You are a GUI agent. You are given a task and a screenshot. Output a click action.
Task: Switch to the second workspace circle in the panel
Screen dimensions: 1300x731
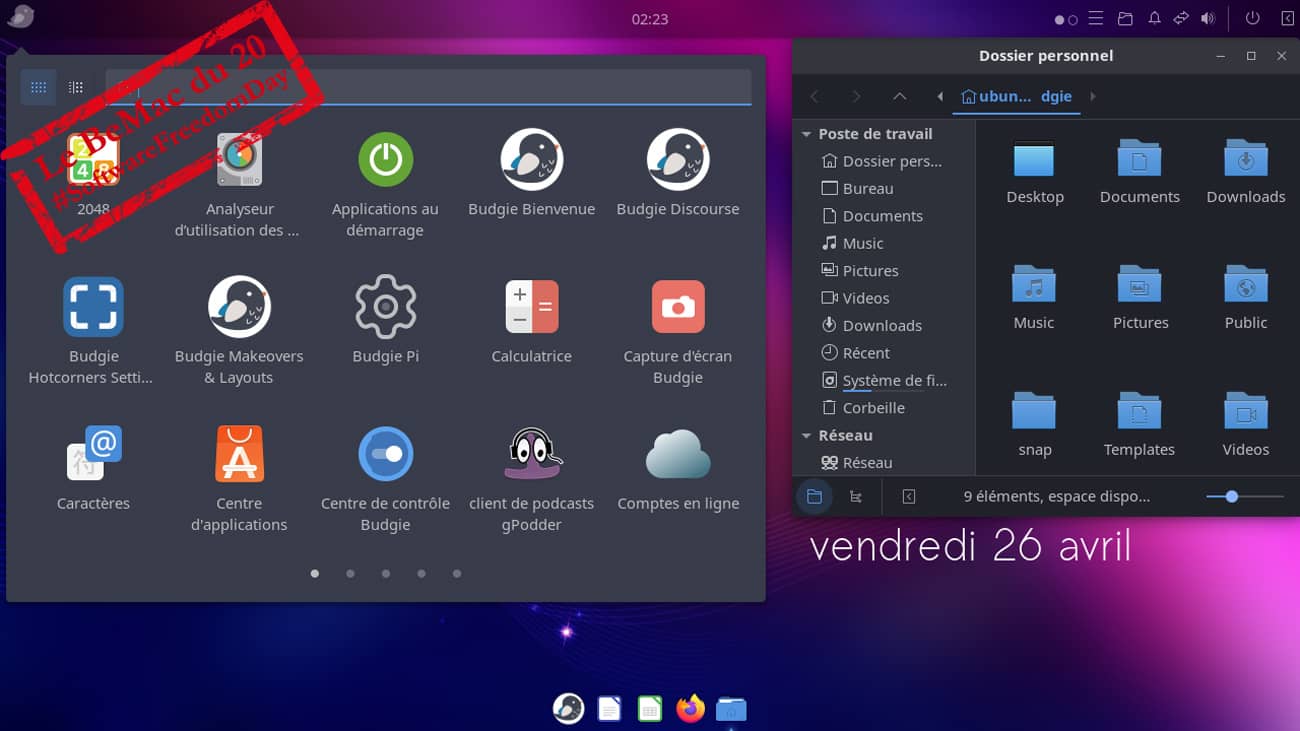(x=1073, y=19)
